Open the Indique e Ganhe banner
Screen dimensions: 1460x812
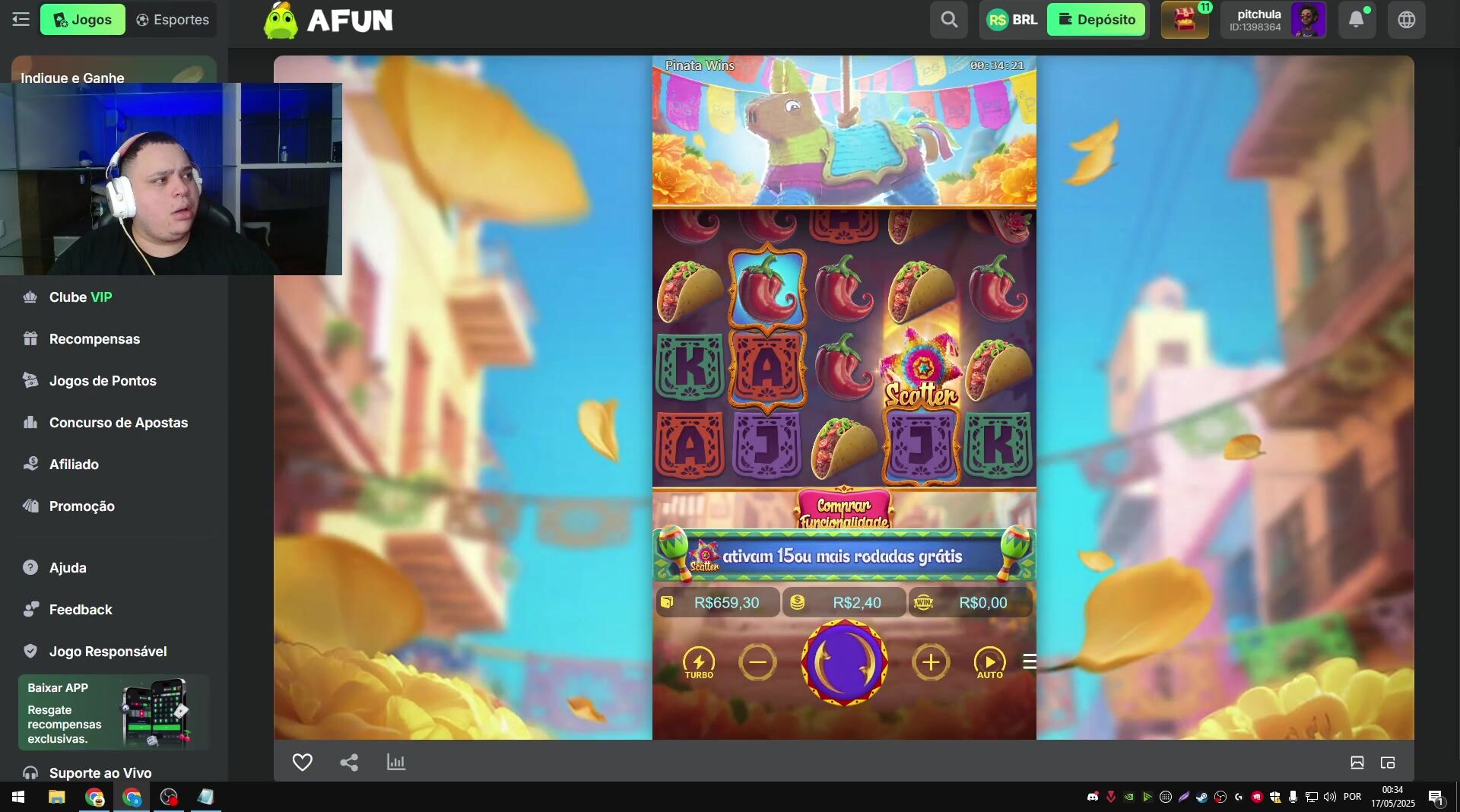(114, 70)
